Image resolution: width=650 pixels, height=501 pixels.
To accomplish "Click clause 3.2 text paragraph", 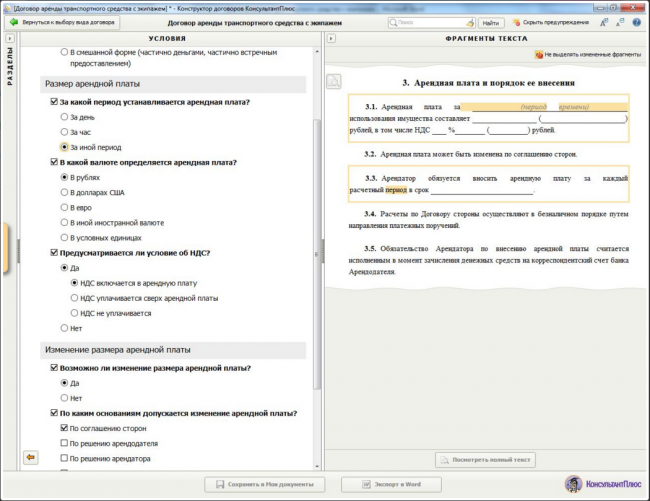I will pyautogui.click(x=471, y=154).
